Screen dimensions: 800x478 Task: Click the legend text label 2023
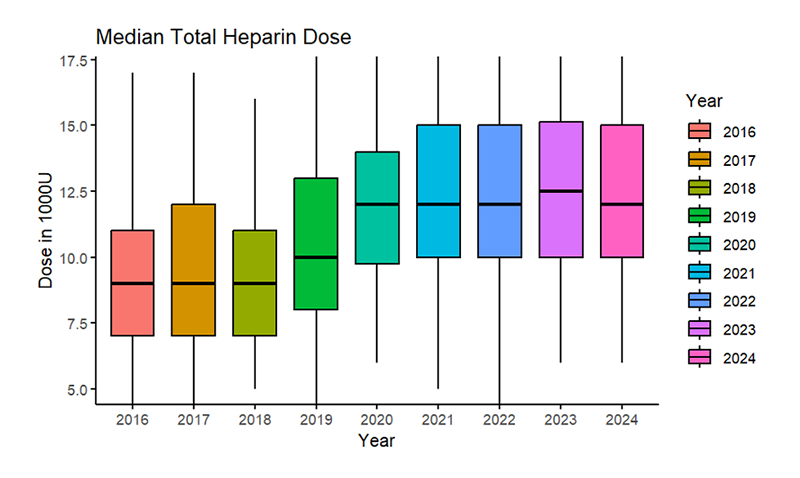pyautogui.click(x=739, y=330)
